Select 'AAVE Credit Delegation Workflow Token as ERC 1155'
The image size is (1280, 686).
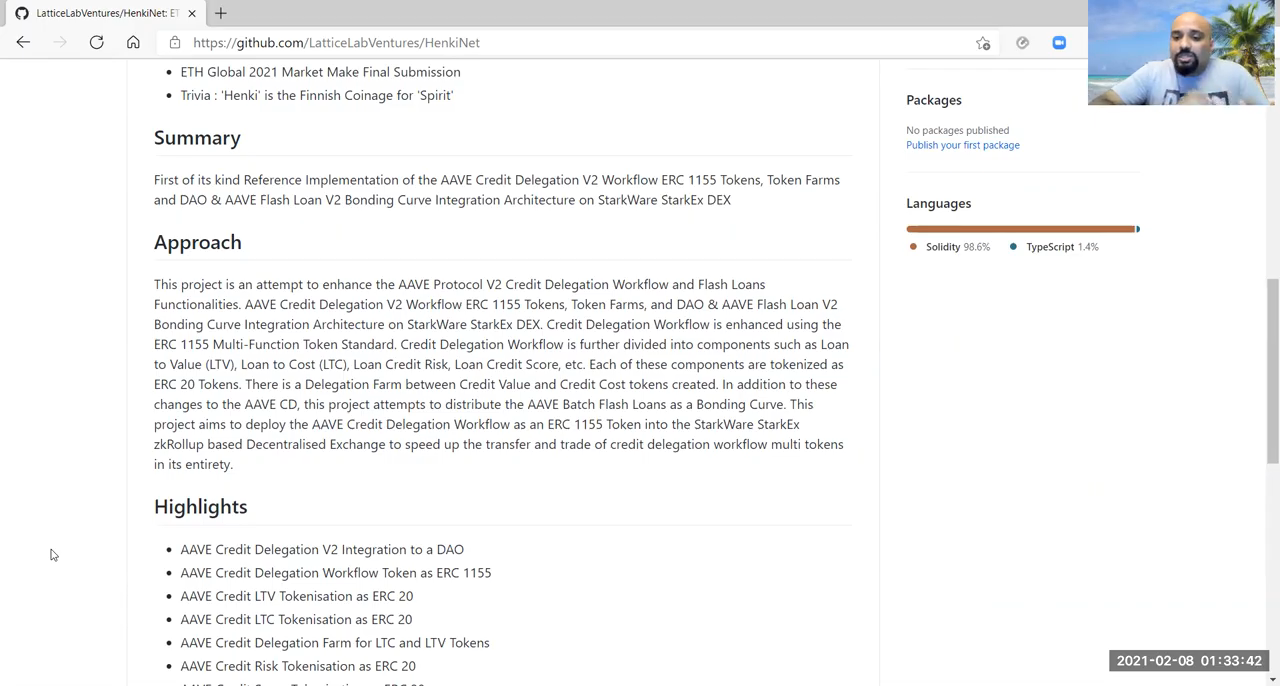pos(335,573)
